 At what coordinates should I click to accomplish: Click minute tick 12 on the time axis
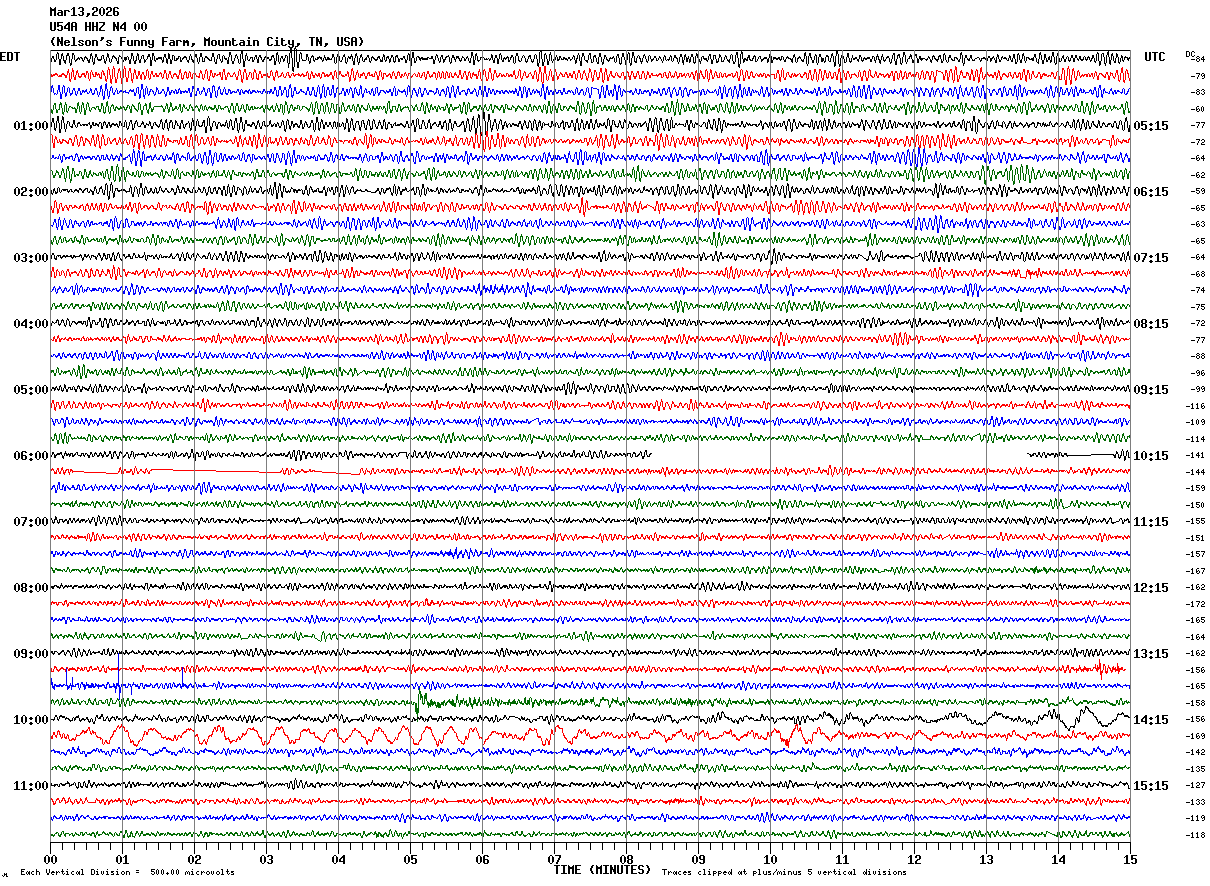[914, 859]
